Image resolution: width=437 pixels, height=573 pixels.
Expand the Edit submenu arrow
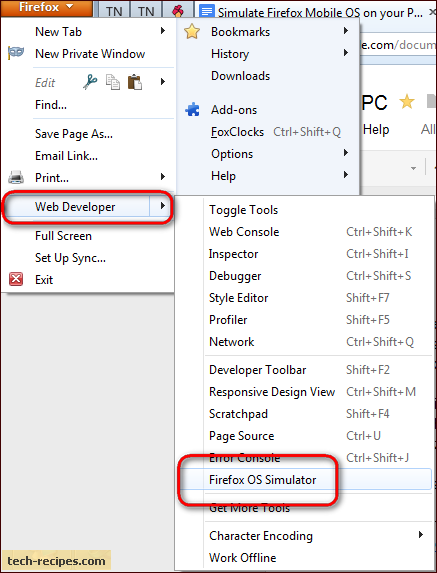point(163,81)
